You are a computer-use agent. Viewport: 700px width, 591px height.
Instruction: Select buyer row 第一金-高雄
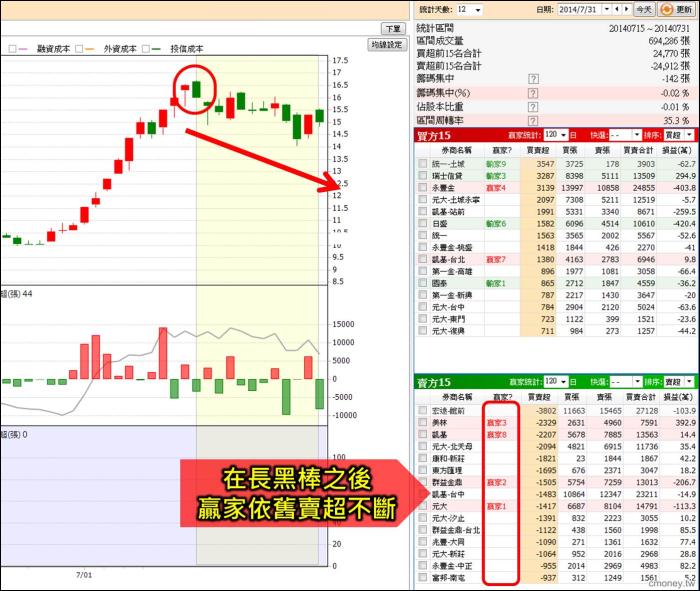[557, 271]
